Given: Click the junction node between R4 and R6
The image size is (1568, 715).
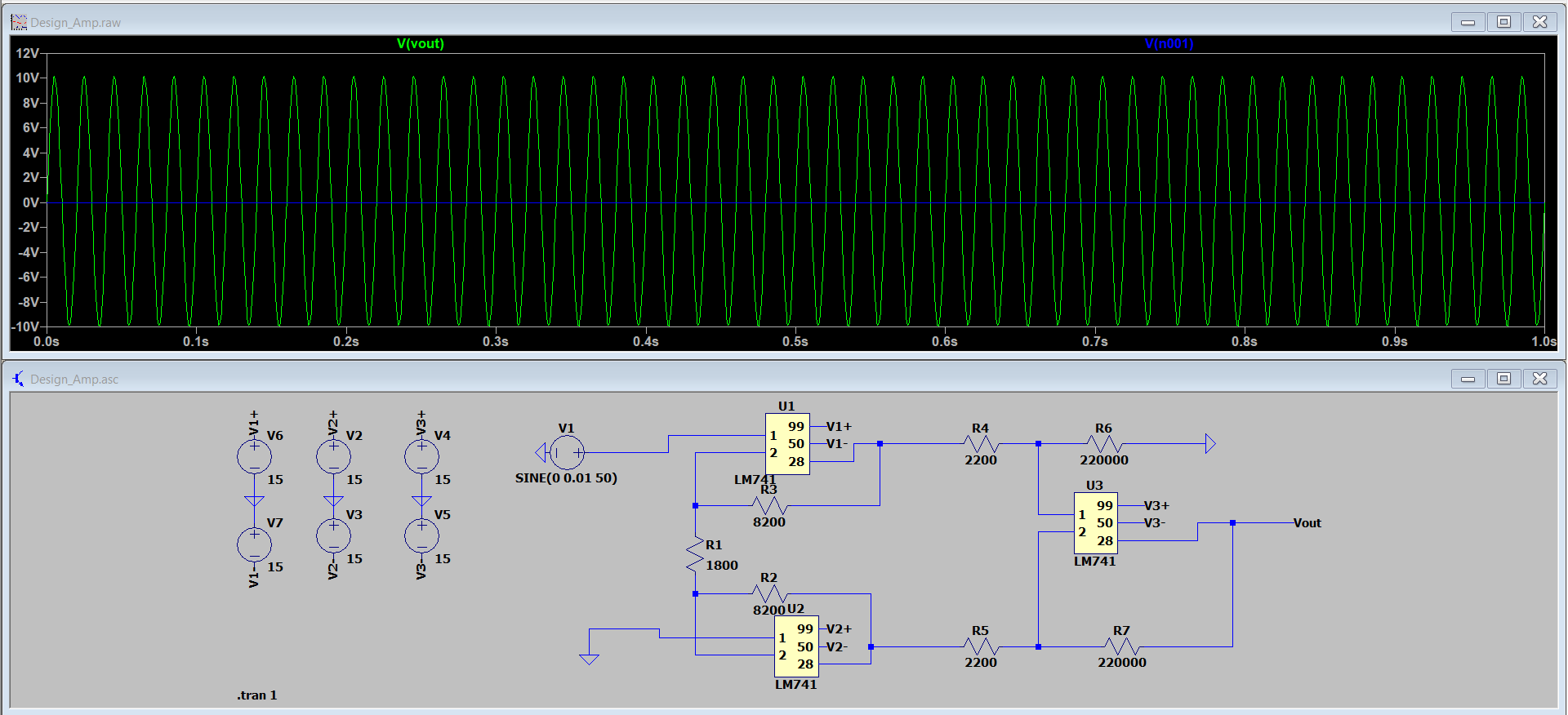Looking at the screenshot, I should click(x=1038, y=444).
